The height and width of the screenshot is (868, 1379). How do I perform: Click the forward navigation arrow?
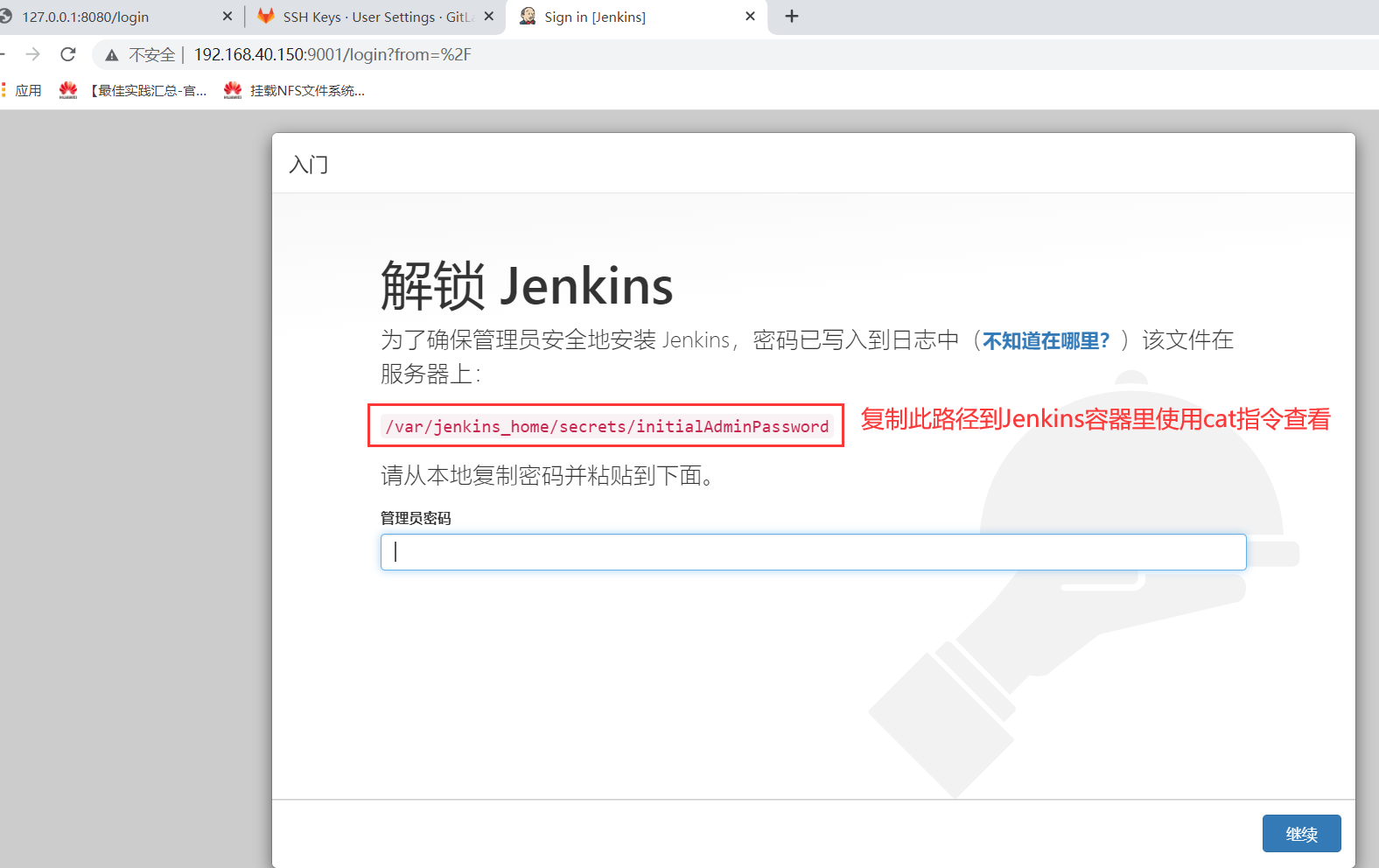click(x=33, y=54)
